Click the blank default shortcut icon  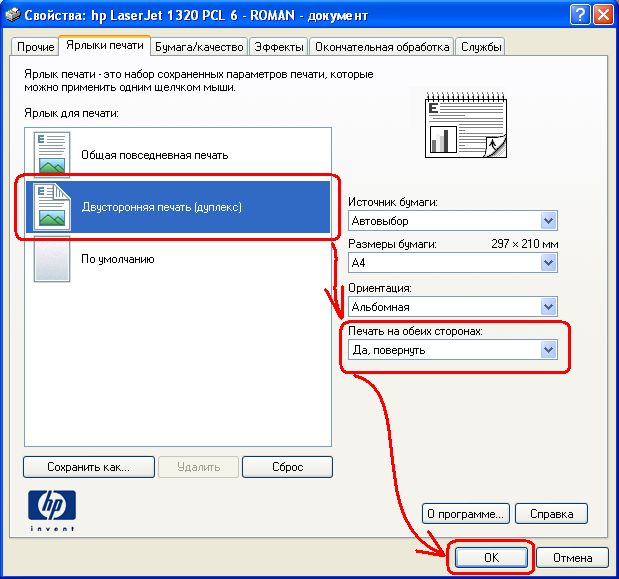[x=52, y=259]
